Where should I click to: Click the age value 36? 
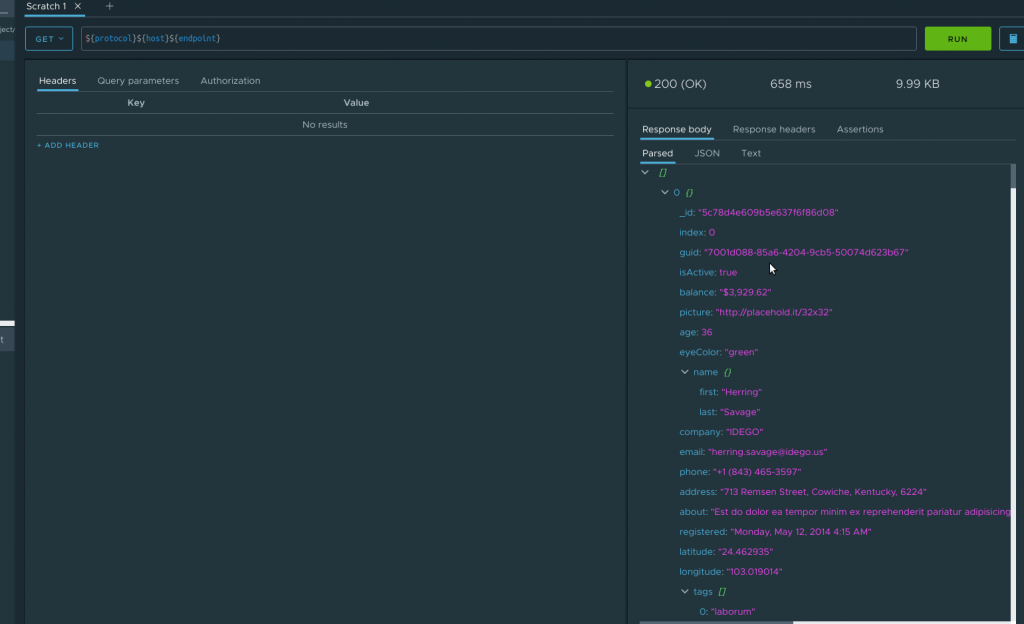[x=707, y=332]
